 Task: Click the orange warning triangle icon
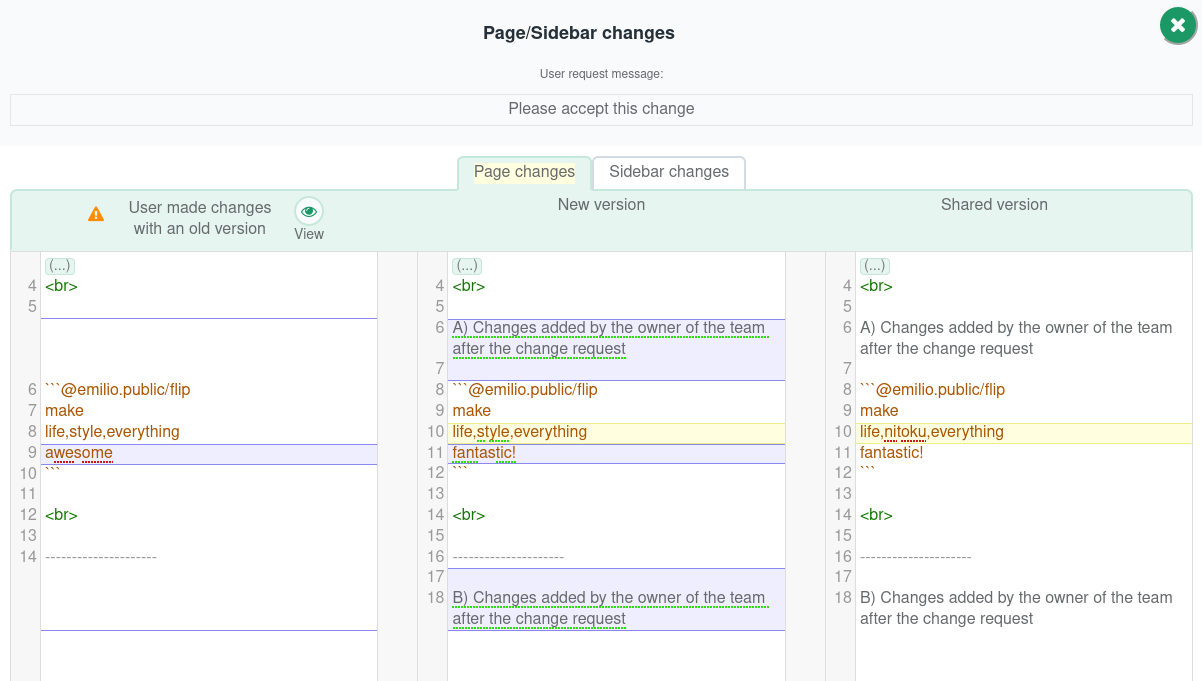pyautogui.click(x=96, y=214)
